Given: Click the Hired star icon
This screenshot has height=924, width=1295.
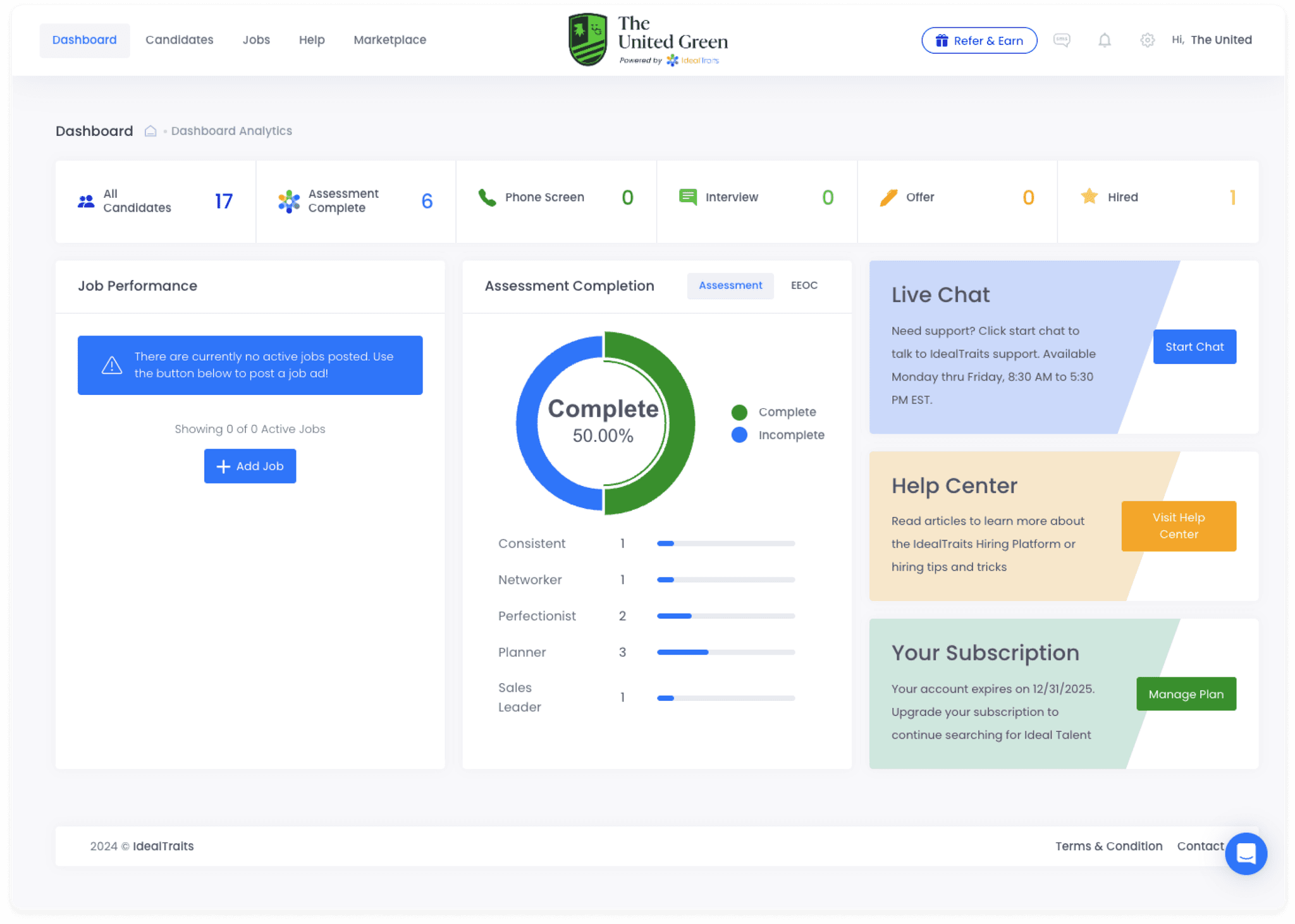Looking at the screenshot, I should (1089, 197).
